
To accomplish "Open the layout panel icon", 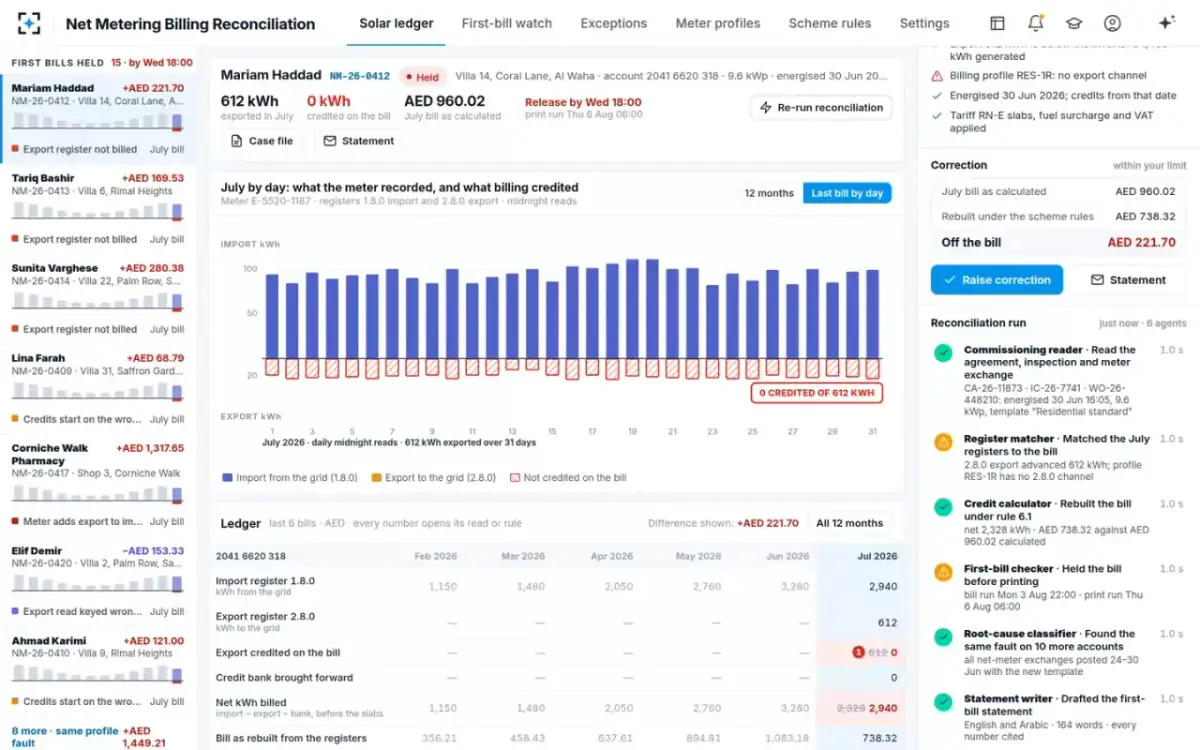I will (x=997, y=23).
